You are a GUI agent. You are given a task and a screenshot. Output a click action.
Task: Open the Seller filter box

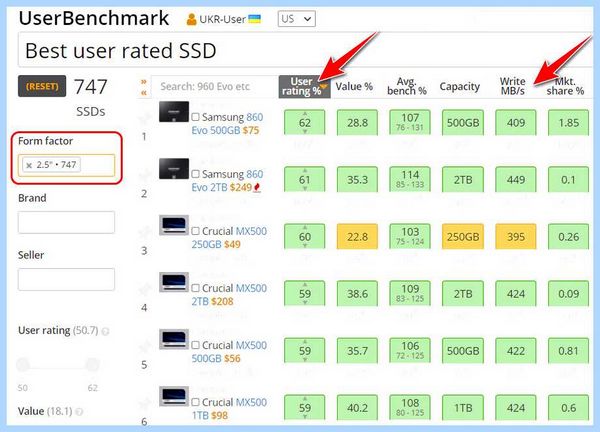pyautogui.click(x=66, y=279)
